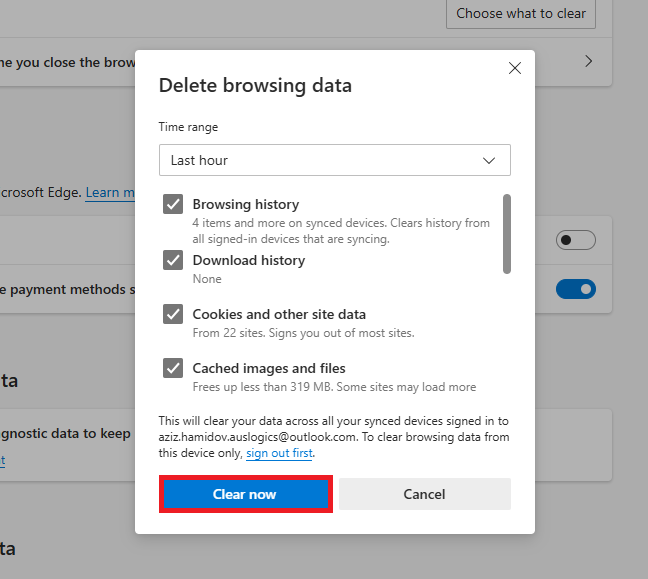Click the 'Time range' field label

click(188, 128)
